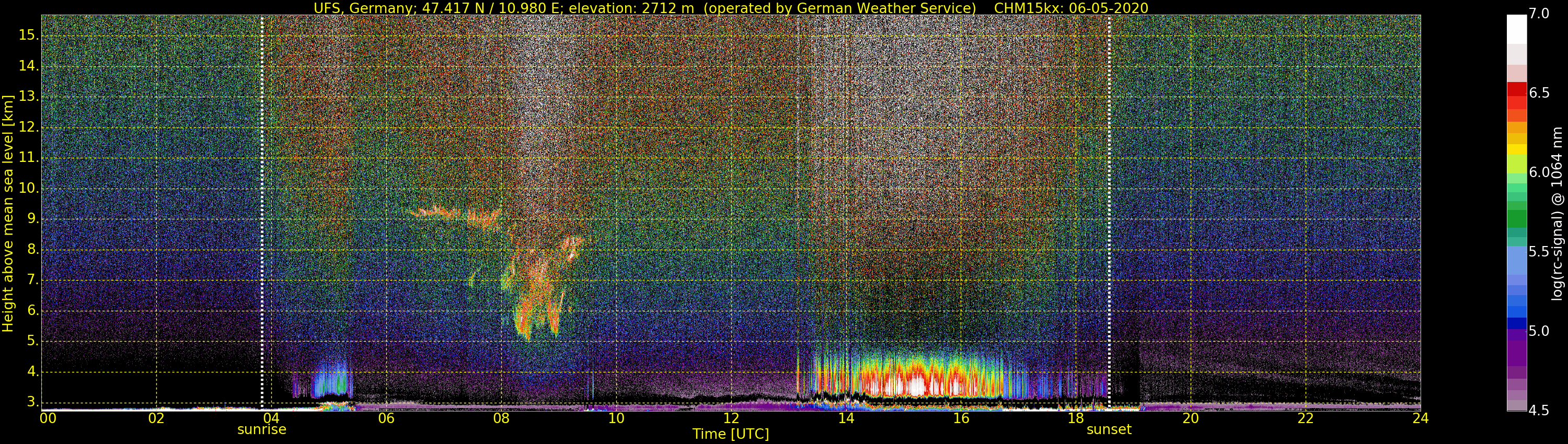Click the 06 time tick label

click(386, 418)
